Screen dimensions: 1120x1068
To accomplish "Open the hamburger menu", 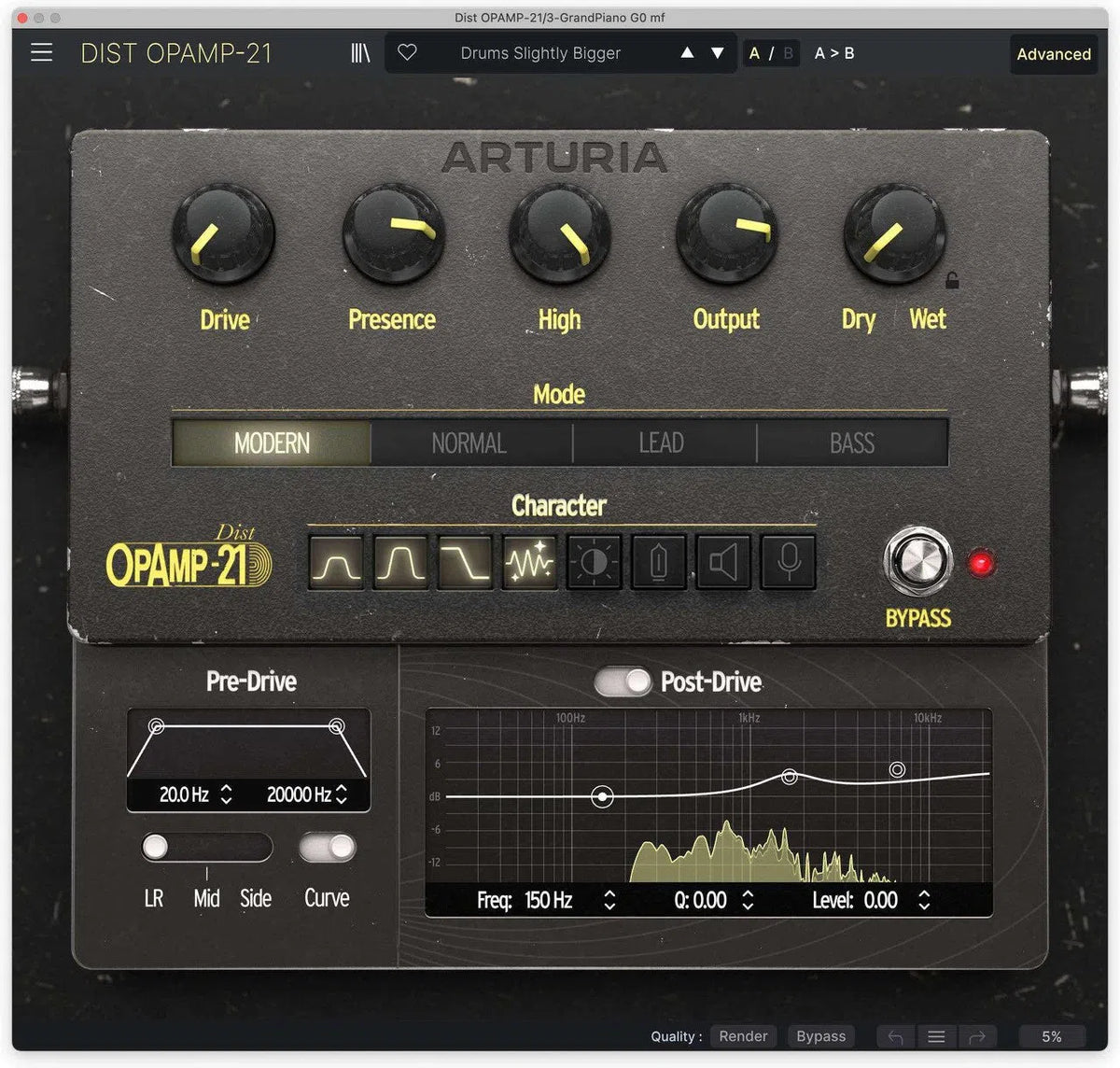I will (41, 52).
